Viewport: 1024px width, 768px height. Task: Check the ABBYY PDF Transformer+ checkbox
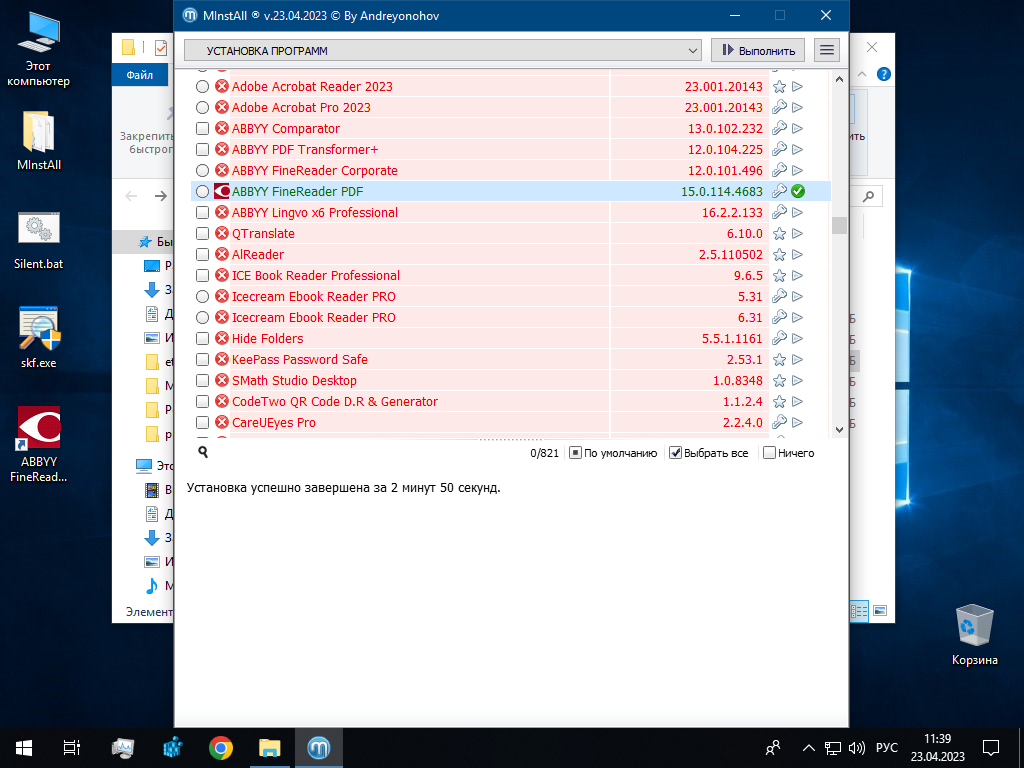(202, 150)
